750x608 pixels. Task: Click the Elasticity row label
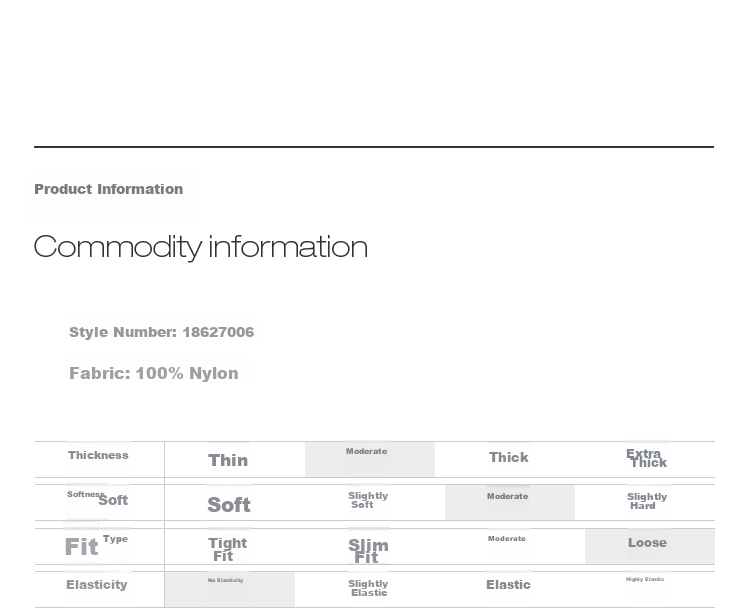coord(97,585)
